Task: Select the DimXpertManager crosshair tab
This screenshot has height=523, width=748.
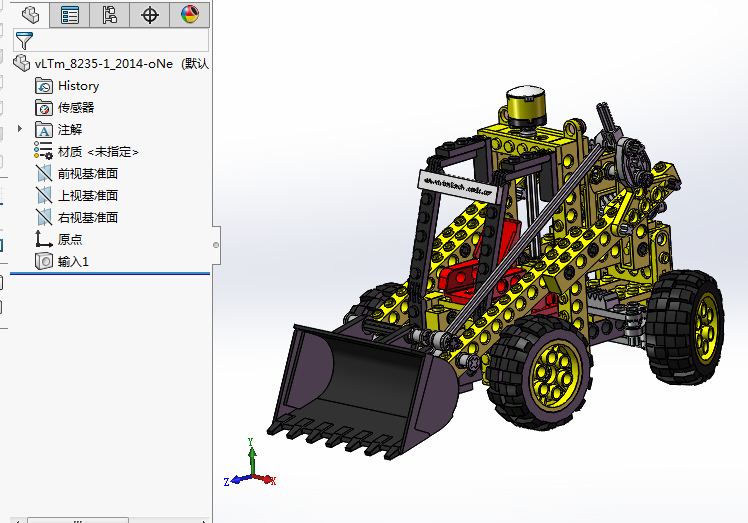Action: coord(150,14)
